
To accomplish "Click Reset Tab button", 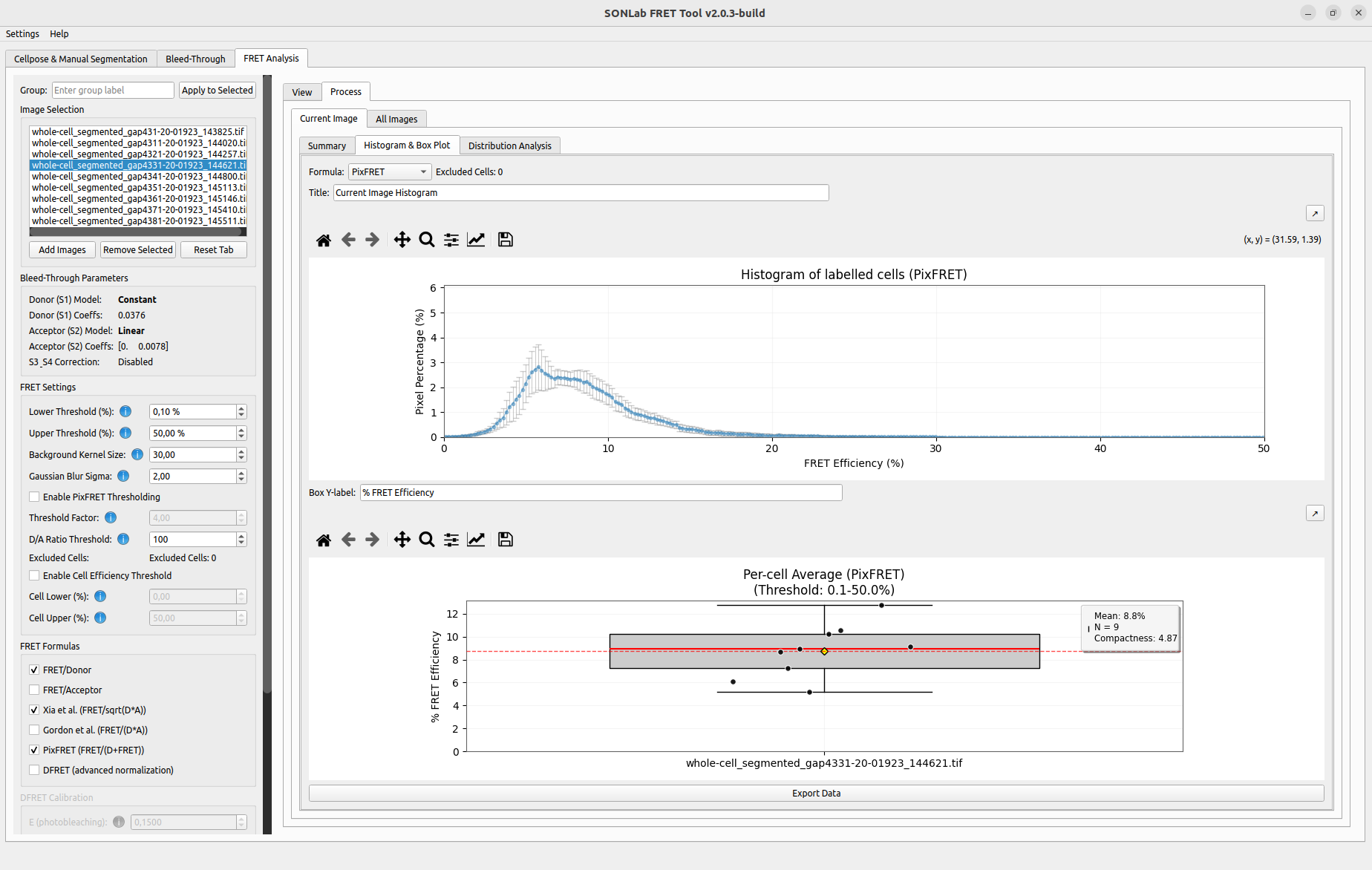I will click(214, 249).
